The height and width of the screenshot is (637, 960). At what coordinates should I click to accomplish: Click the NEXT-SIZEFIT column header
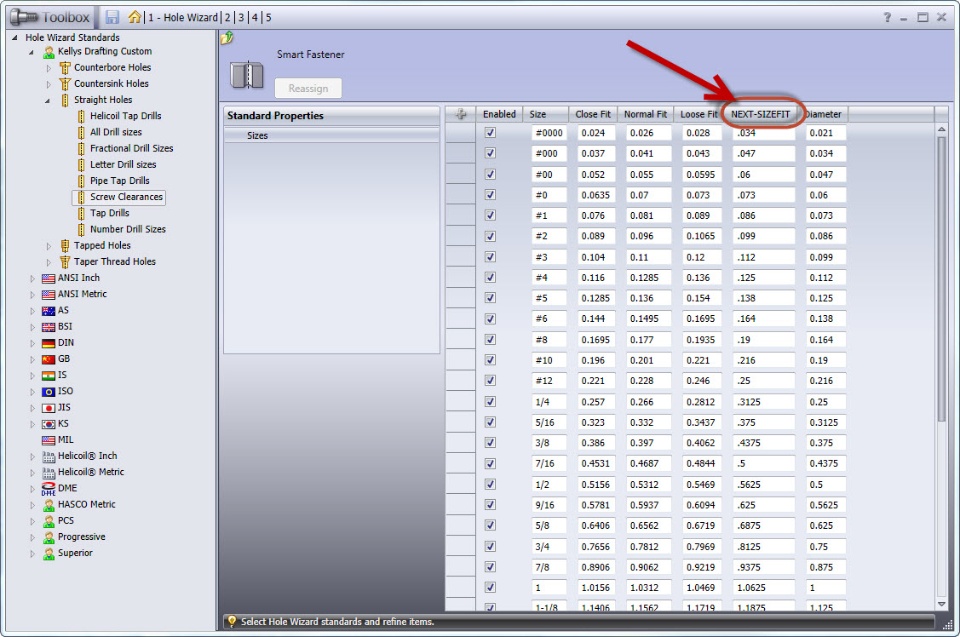[760, 114]
